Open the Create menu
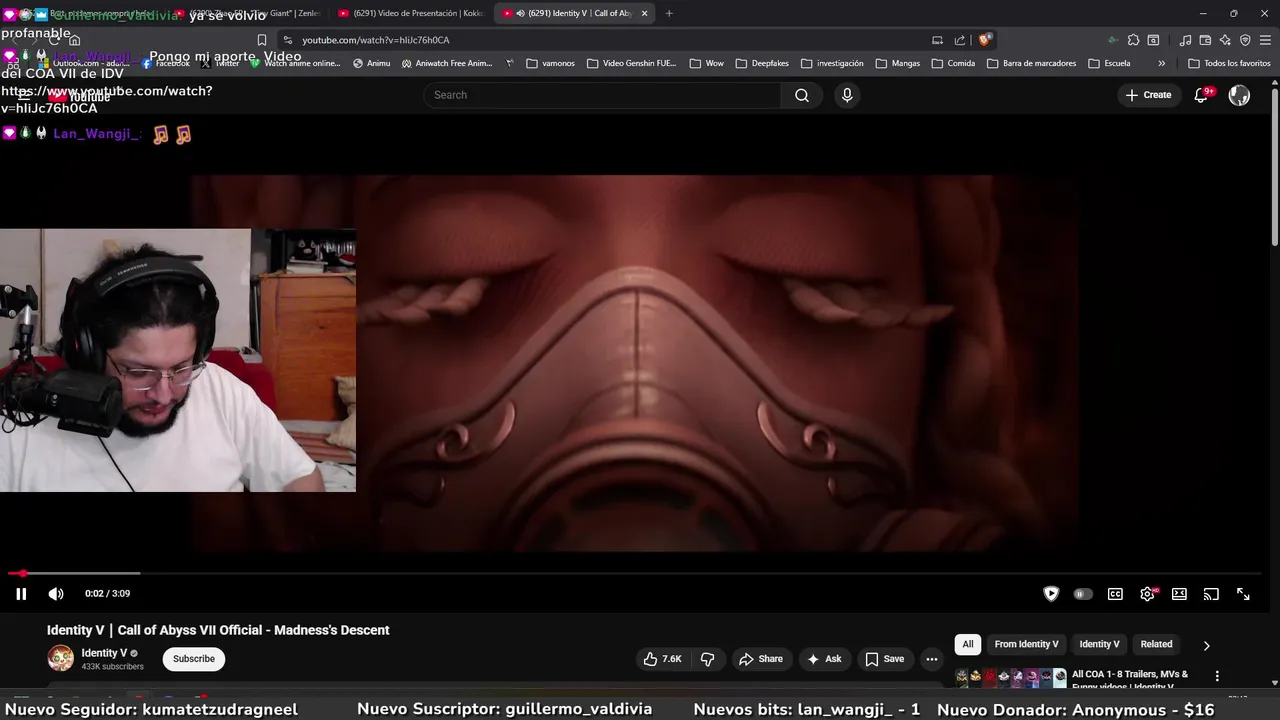Screen dimensions: 1280x720 [1148, 95]
